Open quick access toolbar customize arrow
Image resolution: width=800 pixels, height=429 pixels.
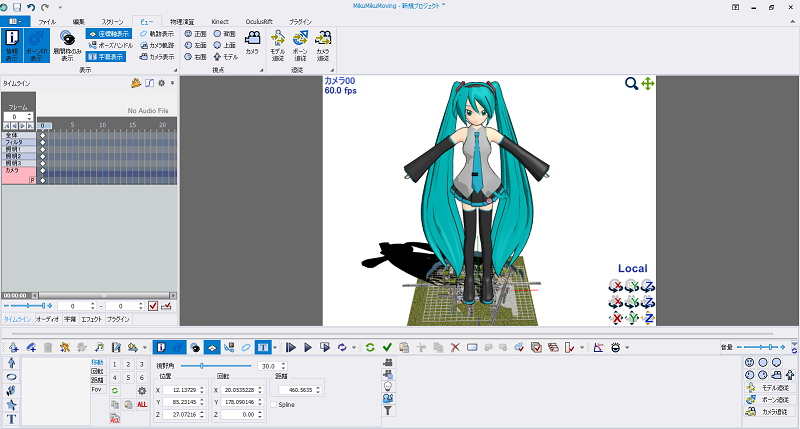coord(60,7)
